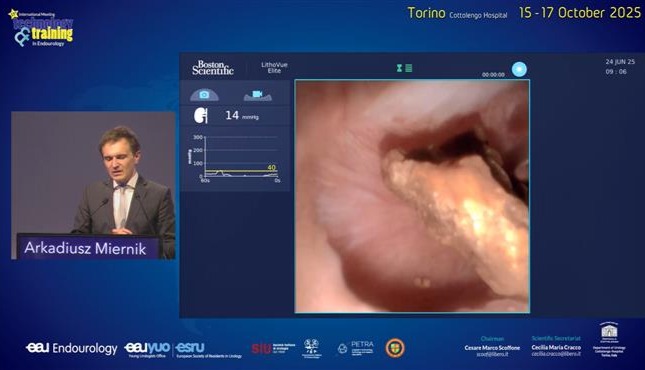645x370 pixels.
Task: Click the SIU society logo
Action: pos(273,348)
